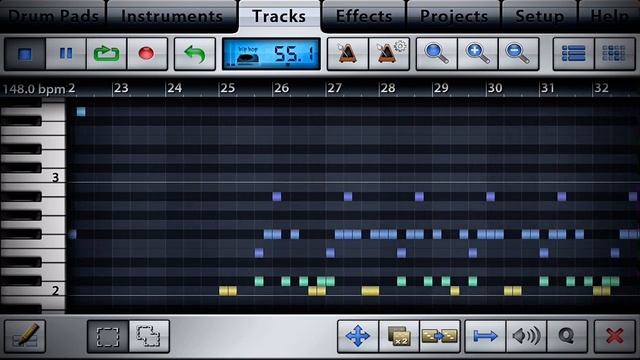Jump to bar 28 on the timeline
This screenshot has width=640, height=360.
(388, 88)
